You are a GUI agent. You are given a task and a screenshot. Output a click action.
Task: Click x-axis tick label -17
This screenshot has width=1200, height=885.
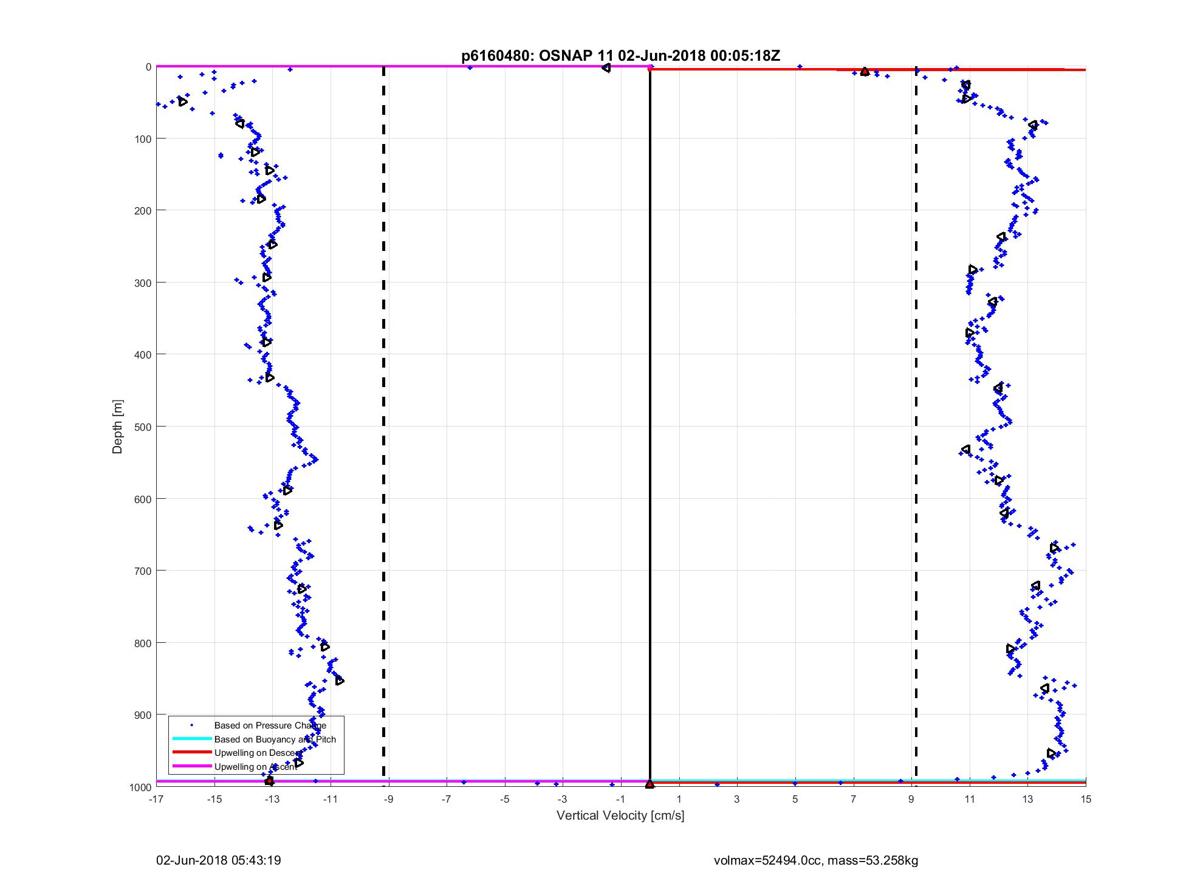pos(155,799)
